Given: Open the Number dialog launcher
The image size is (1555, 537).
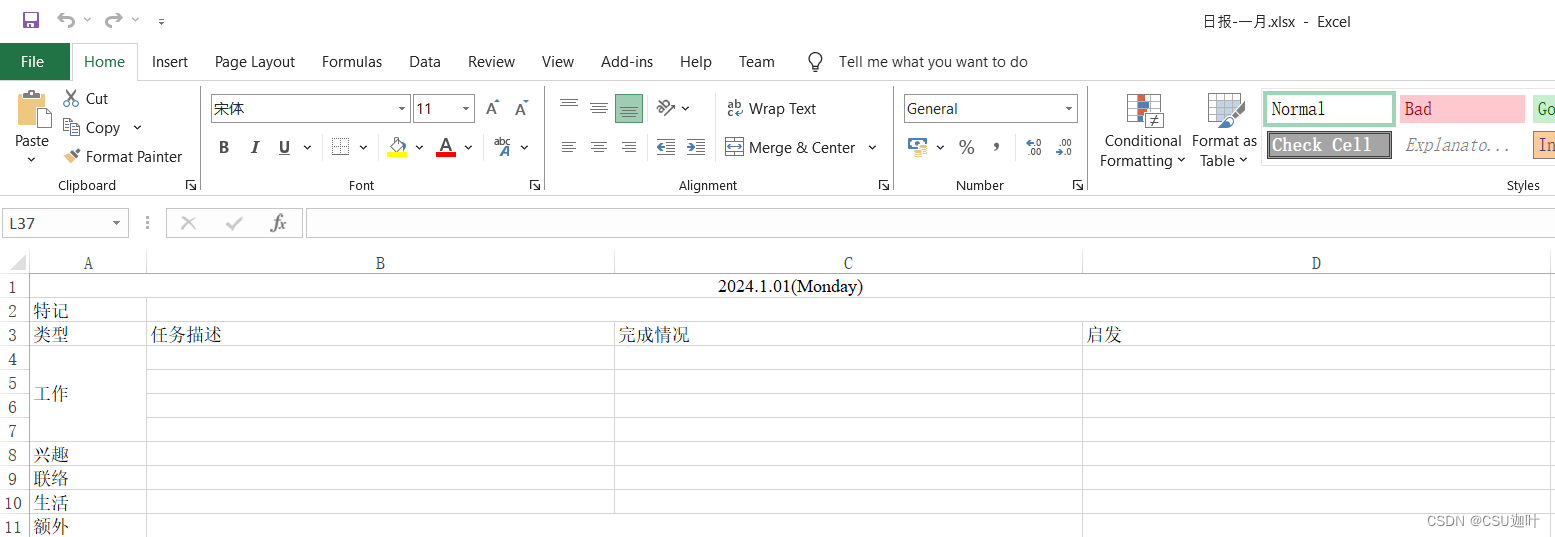Looking at the screenshot, I should pos(1078,185).
